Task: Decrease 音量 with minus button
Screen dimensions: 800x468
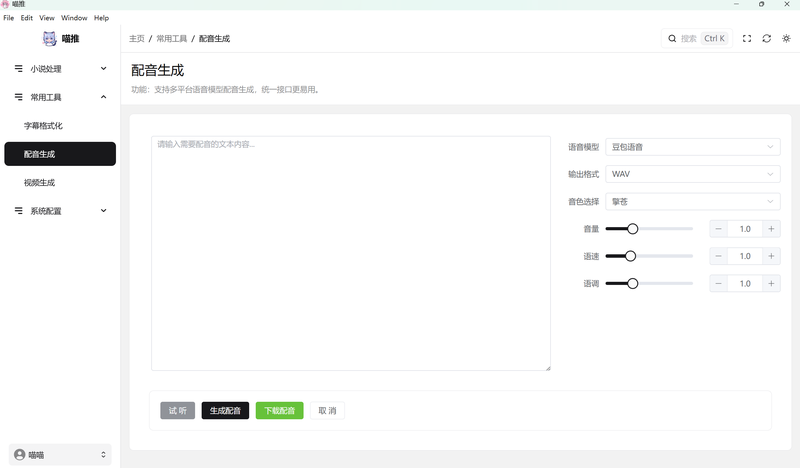Action: click(718, 229)
